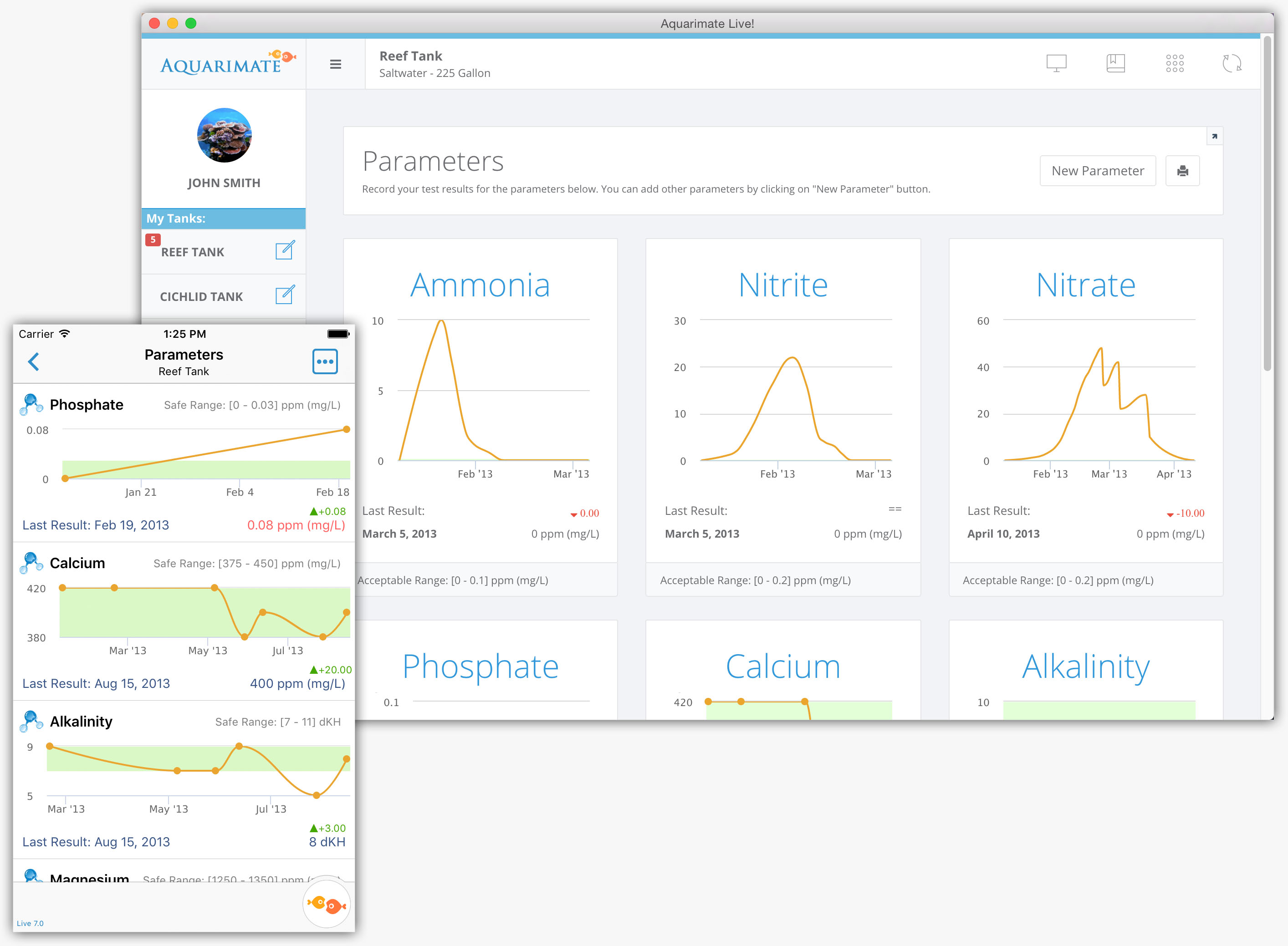The width and height of the screenshot is (1288, 946).
Task: Tap the three-dots more options button
Action: (325, 361)
